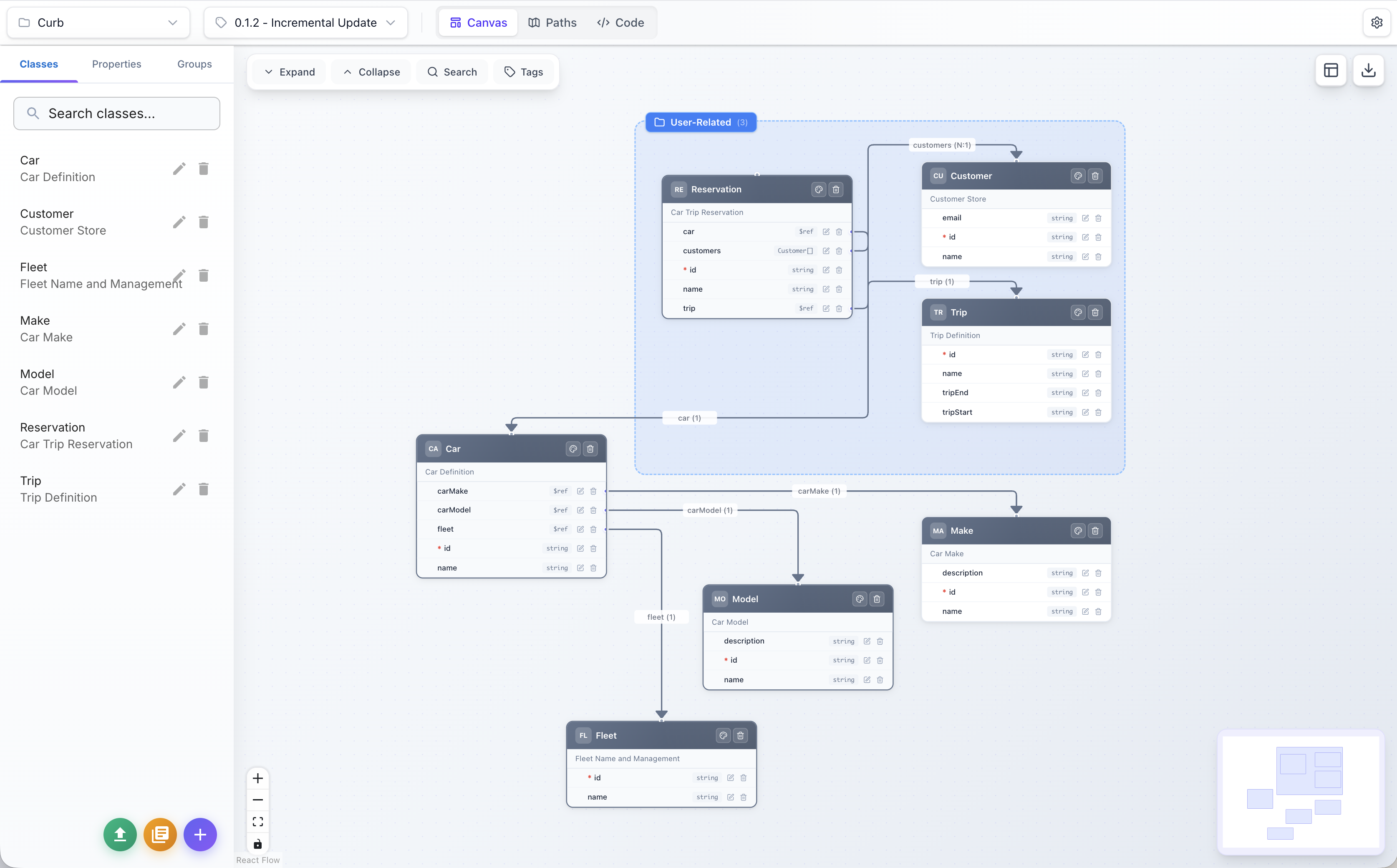This screenshot has height=868, width=1397.
Task: Open the download/export icon top right
Action: (1368, 70)
